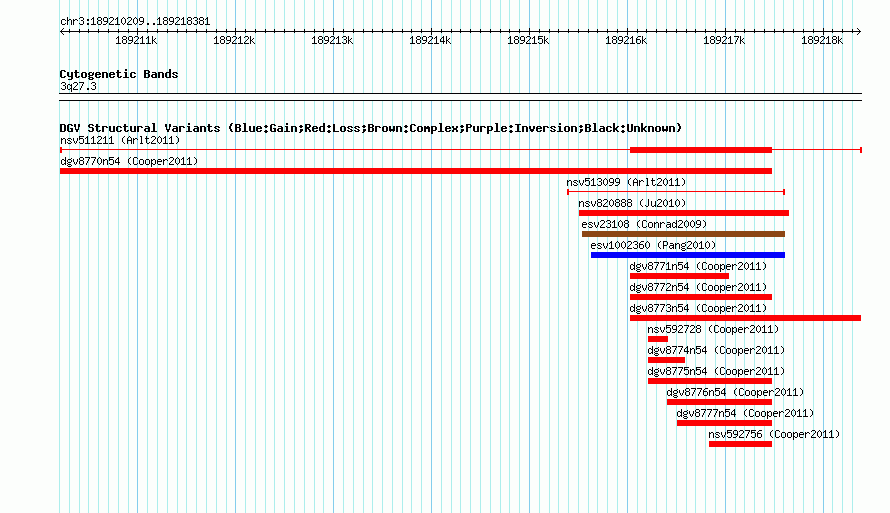The width and height of the screenshot is (890, 513).
Task: Click the red nsv820888 loss bar
Action: click(x=684, y=213)
